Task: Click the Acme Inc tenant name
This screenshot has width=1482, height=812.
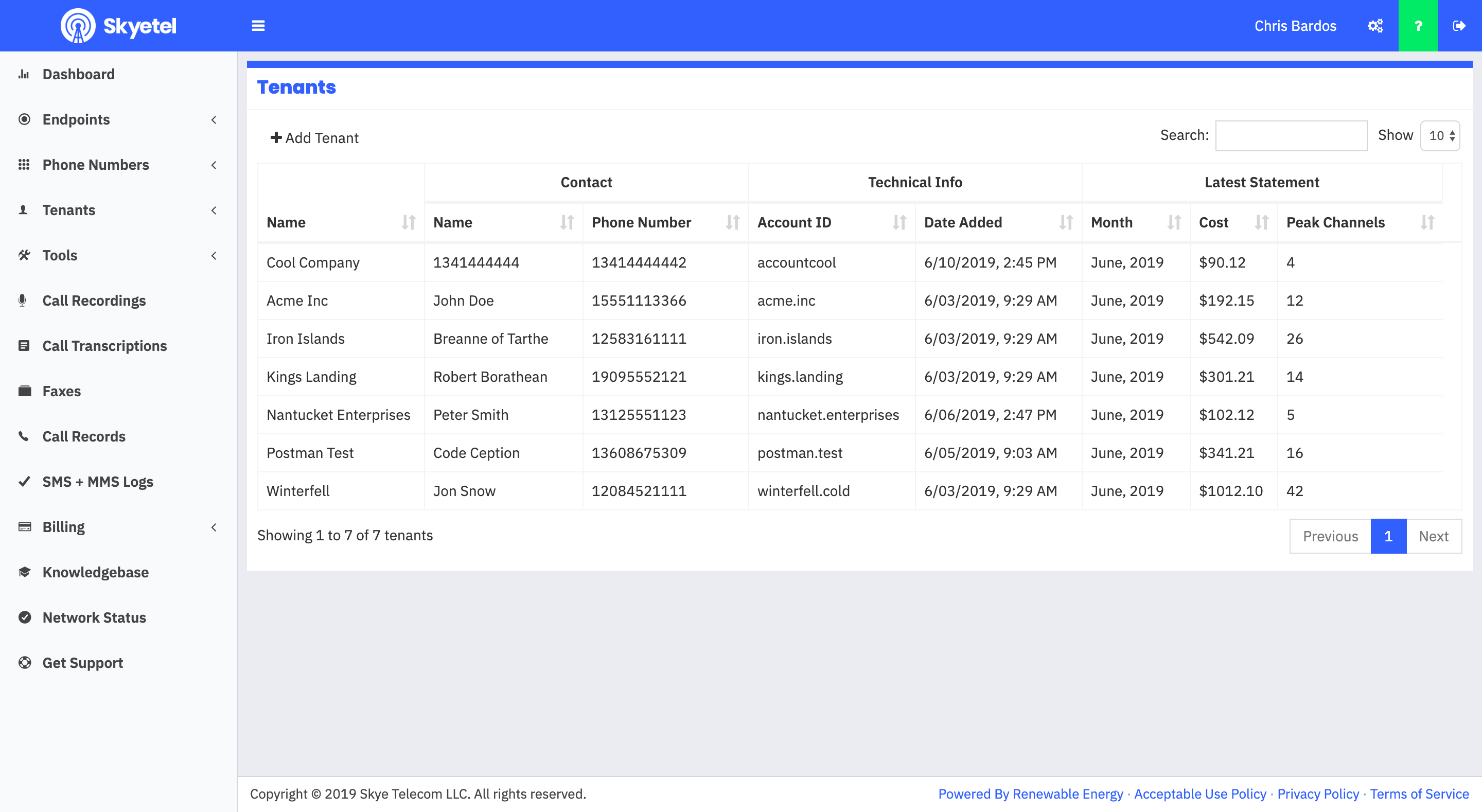Action: [x=297, y=301]
